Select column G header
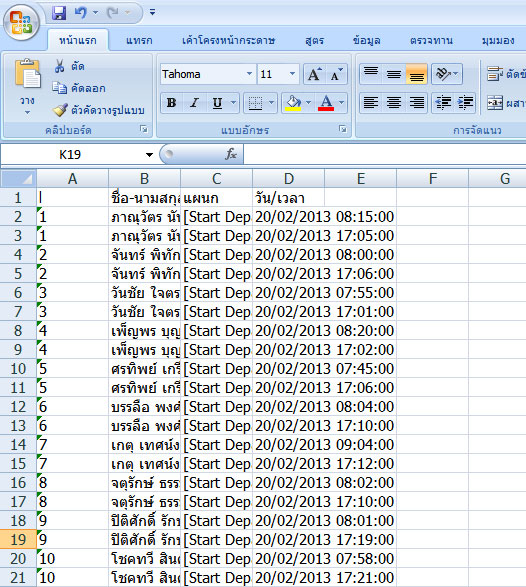The image size is (526, 587). click(498, 179)
